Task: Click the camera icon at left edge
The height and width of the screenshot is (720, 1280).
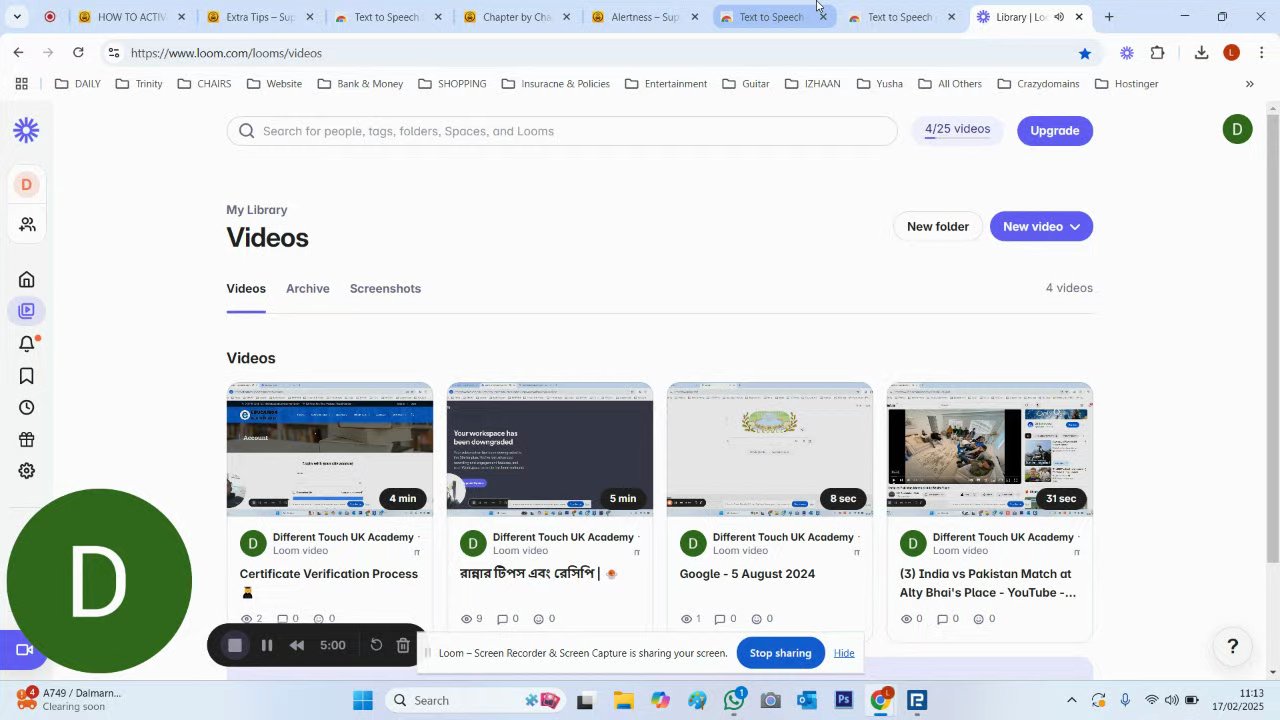Action: [x=24, y=650]
